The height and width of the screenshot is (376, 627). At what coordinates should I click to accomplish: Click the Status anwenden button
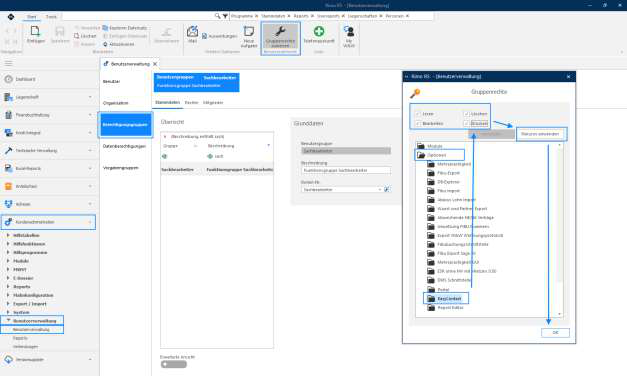click(540, 134)
